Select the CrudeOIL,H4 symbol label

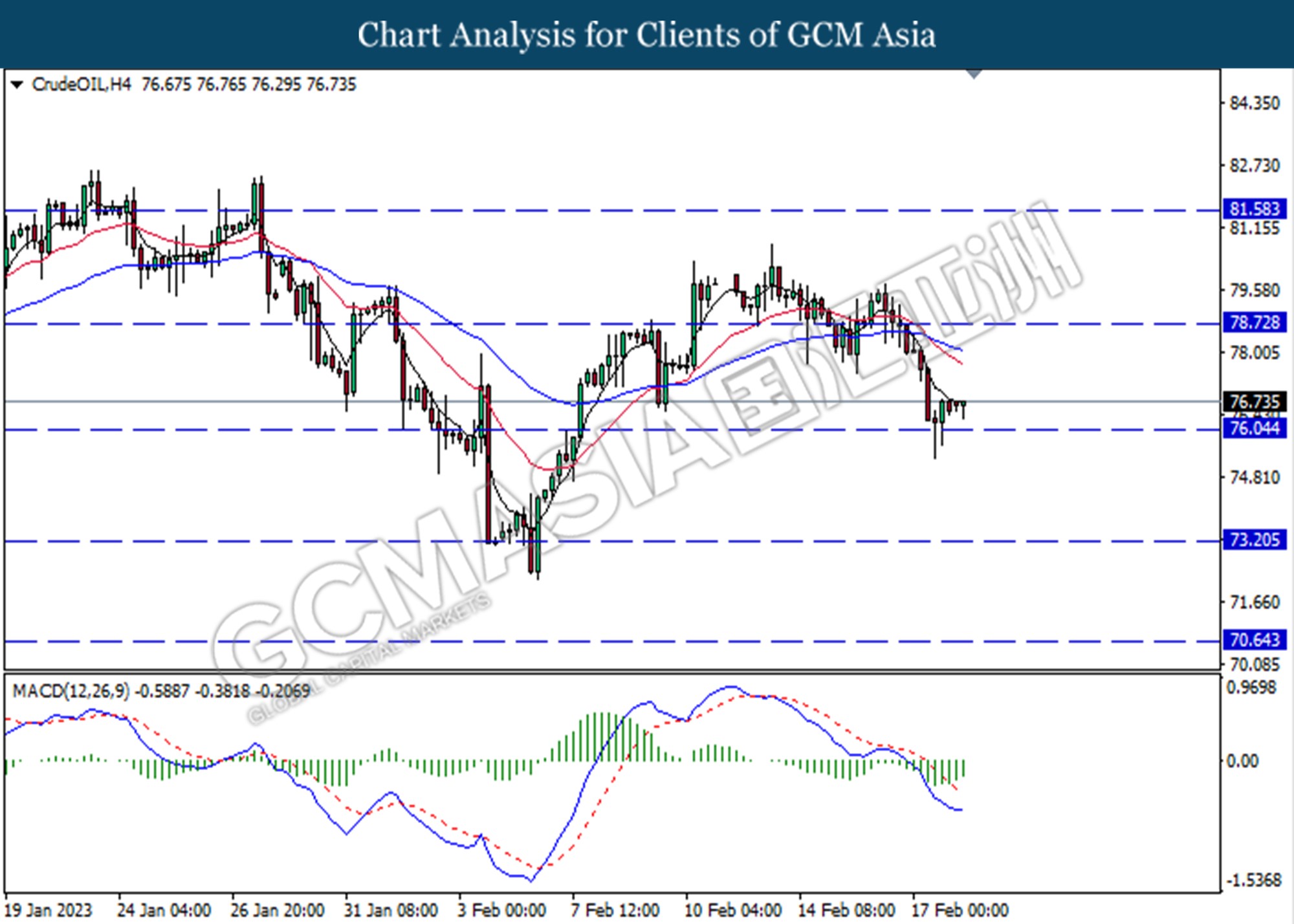pos(82,85)
